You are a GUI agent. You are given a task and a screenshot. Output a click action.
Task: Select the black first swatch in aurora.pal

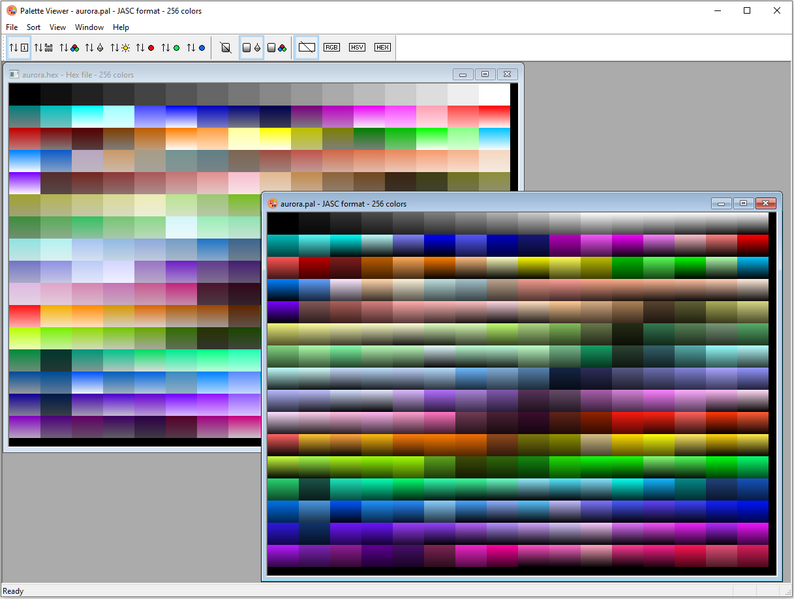[x=283, y=223]
